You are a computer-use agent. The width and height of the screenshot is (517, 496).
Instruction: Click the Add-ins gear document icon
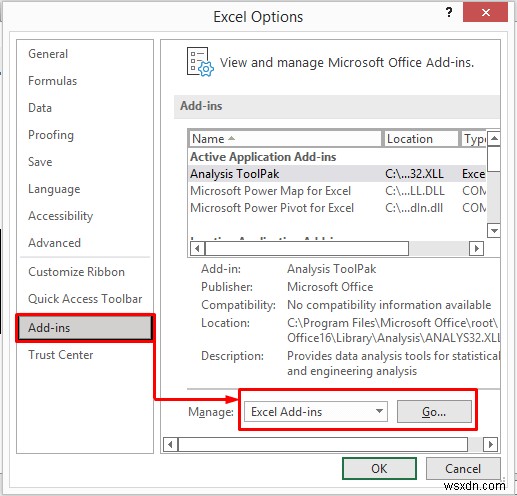[x=200, y=62]
